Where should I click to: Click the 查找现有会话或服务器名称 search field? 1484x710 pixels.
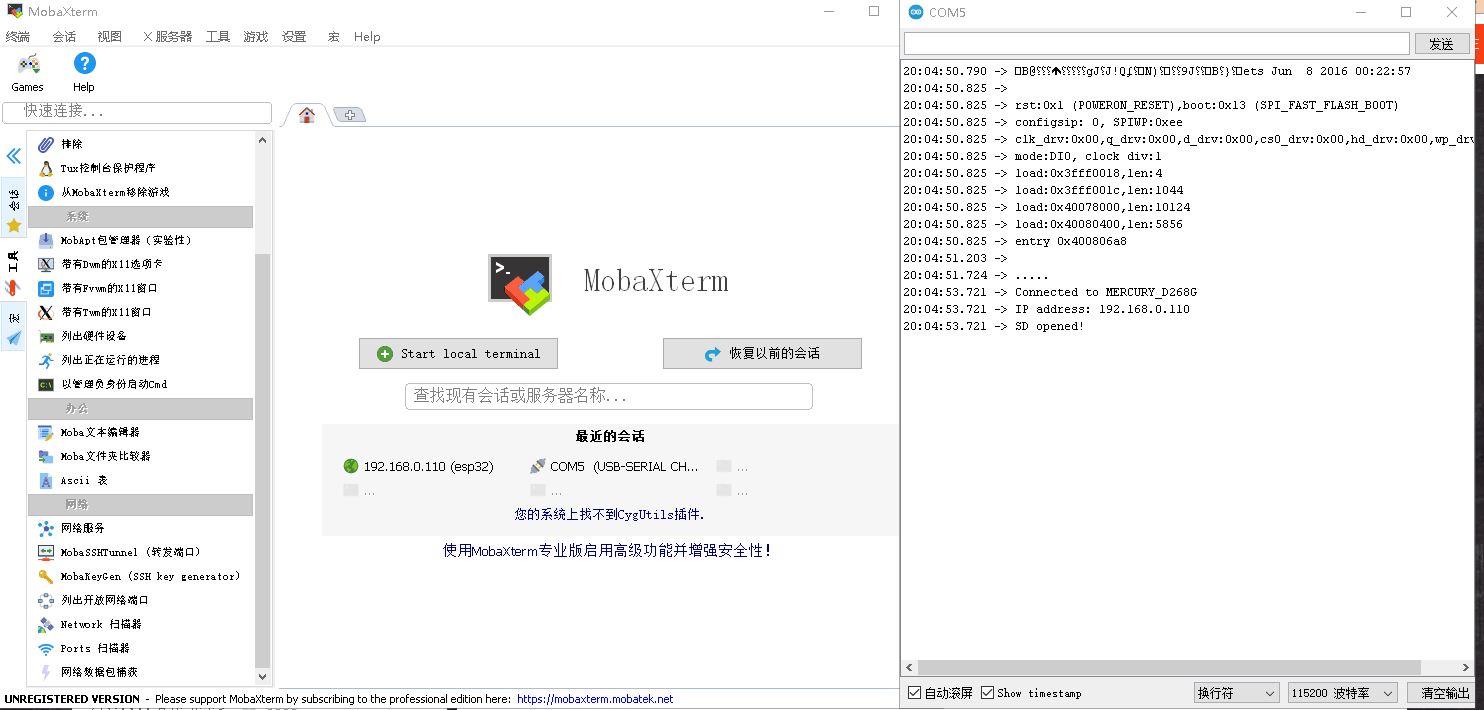pyautogui.click(x=609, y=396)
